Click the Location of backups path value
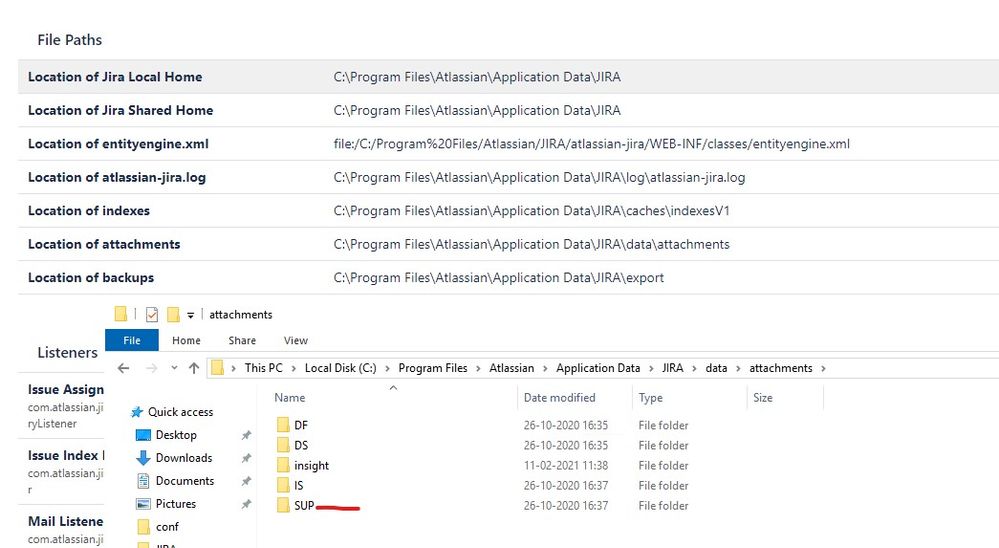 (498, 278)
